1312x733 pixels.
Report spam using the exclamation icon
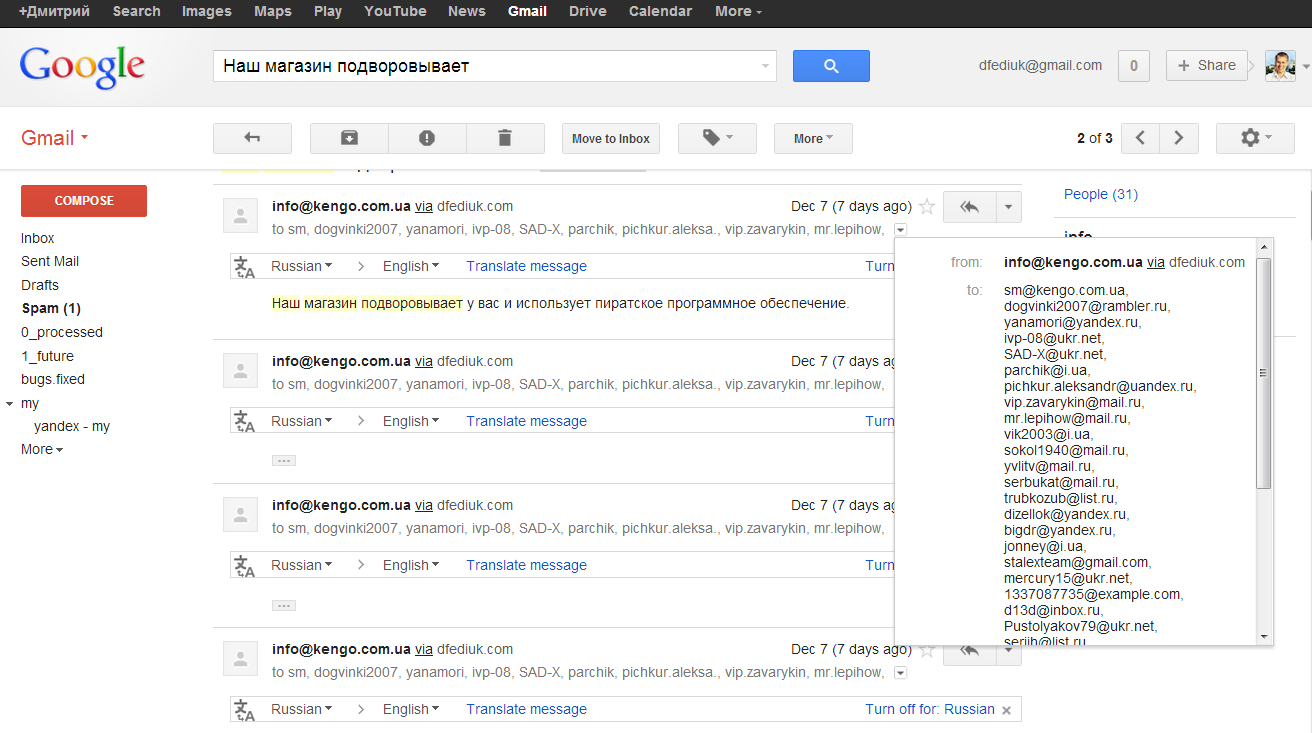click(x=427, y=138)
